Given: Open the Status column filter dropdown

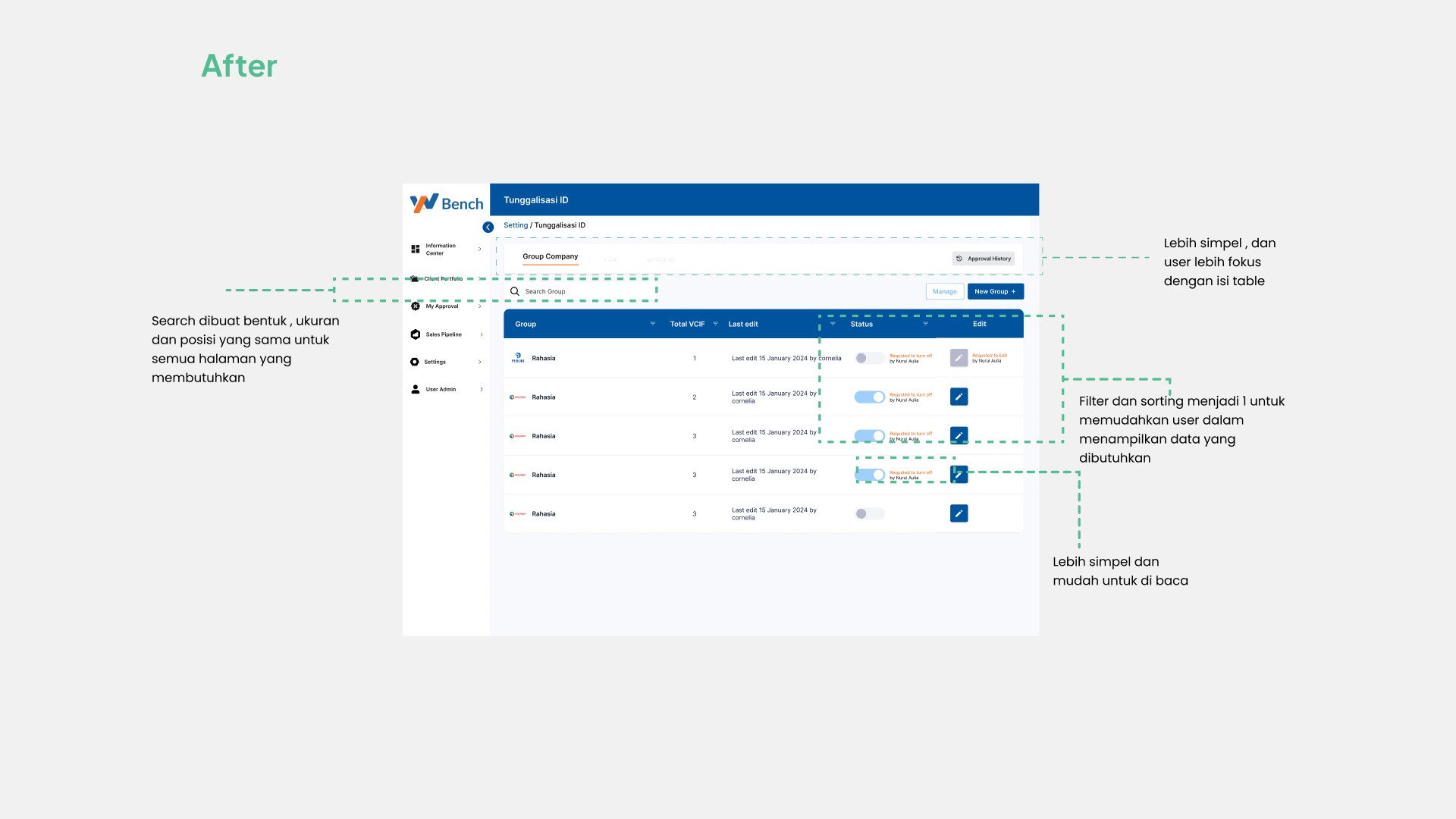Looking at the screenshot, I should tap(925, 324).
